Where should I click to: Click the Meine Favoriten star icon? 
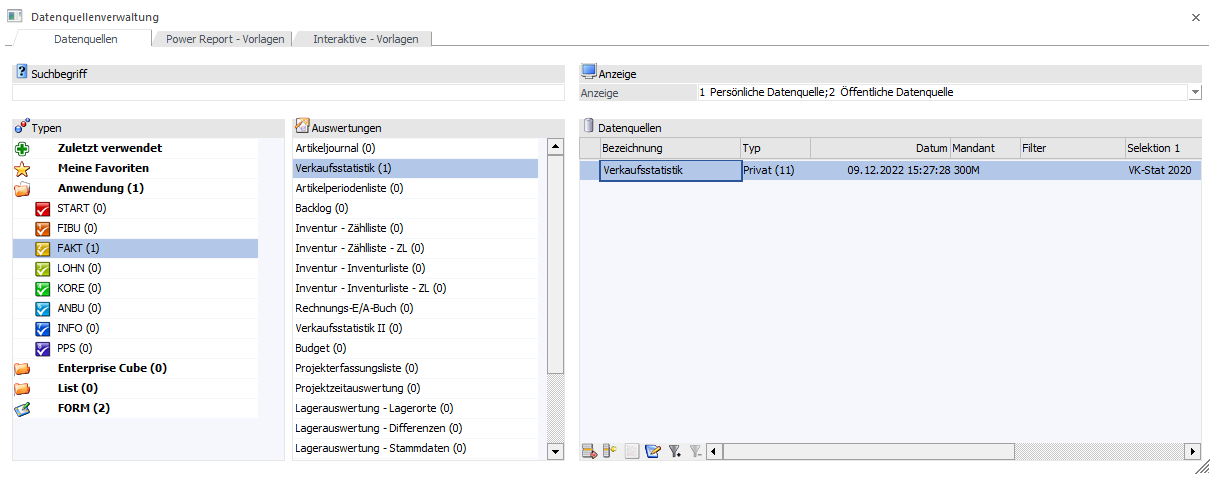click(22, 168)
